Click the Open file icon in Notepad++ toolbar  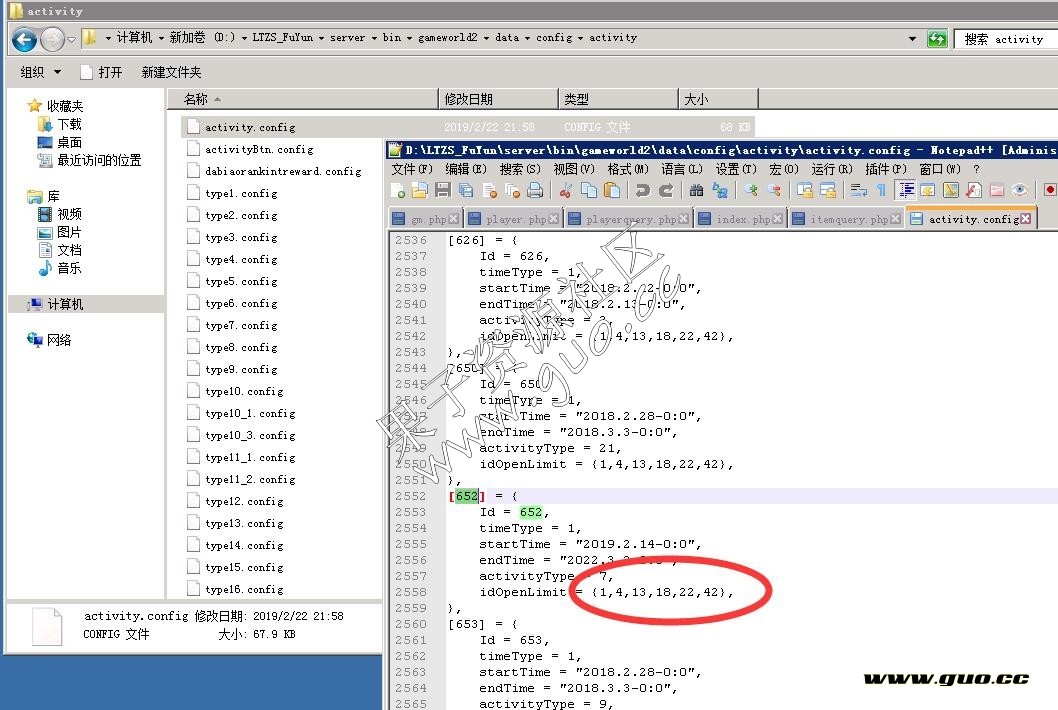420,191
